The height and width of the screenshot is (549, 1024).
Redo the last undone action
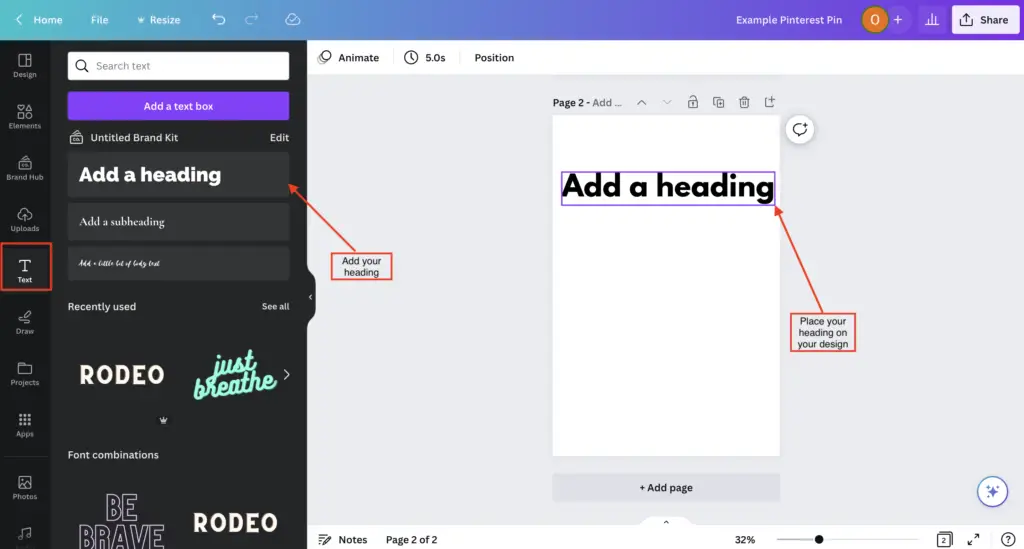251,20
